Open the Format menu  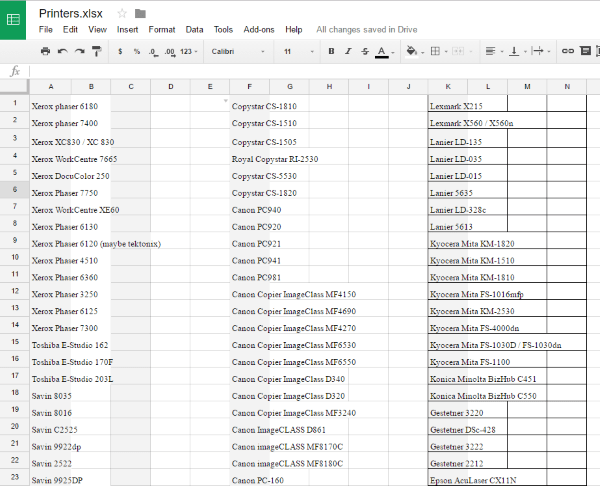[161, 30]
